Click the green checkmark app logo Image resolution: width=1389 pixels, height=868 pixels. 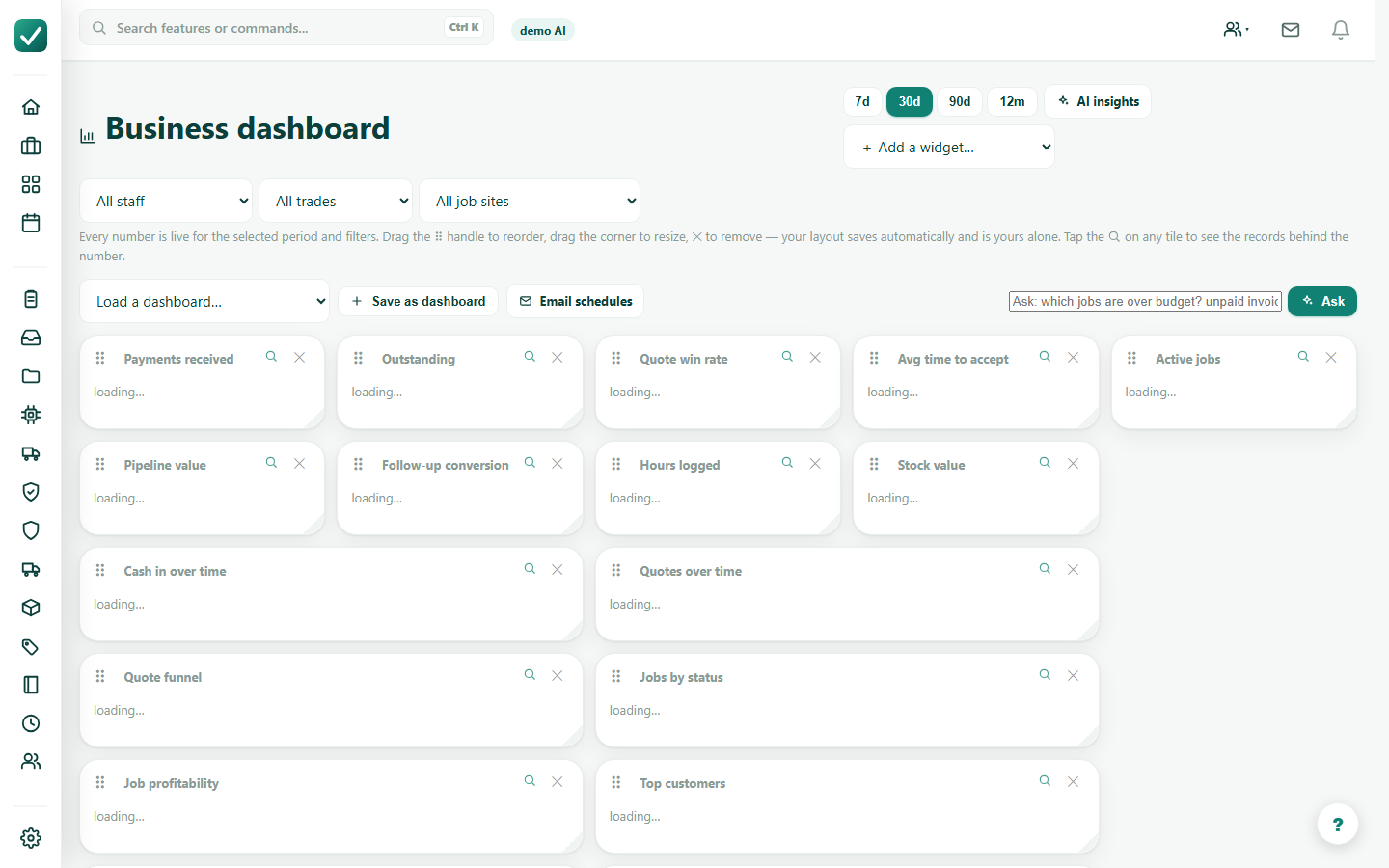31,36
